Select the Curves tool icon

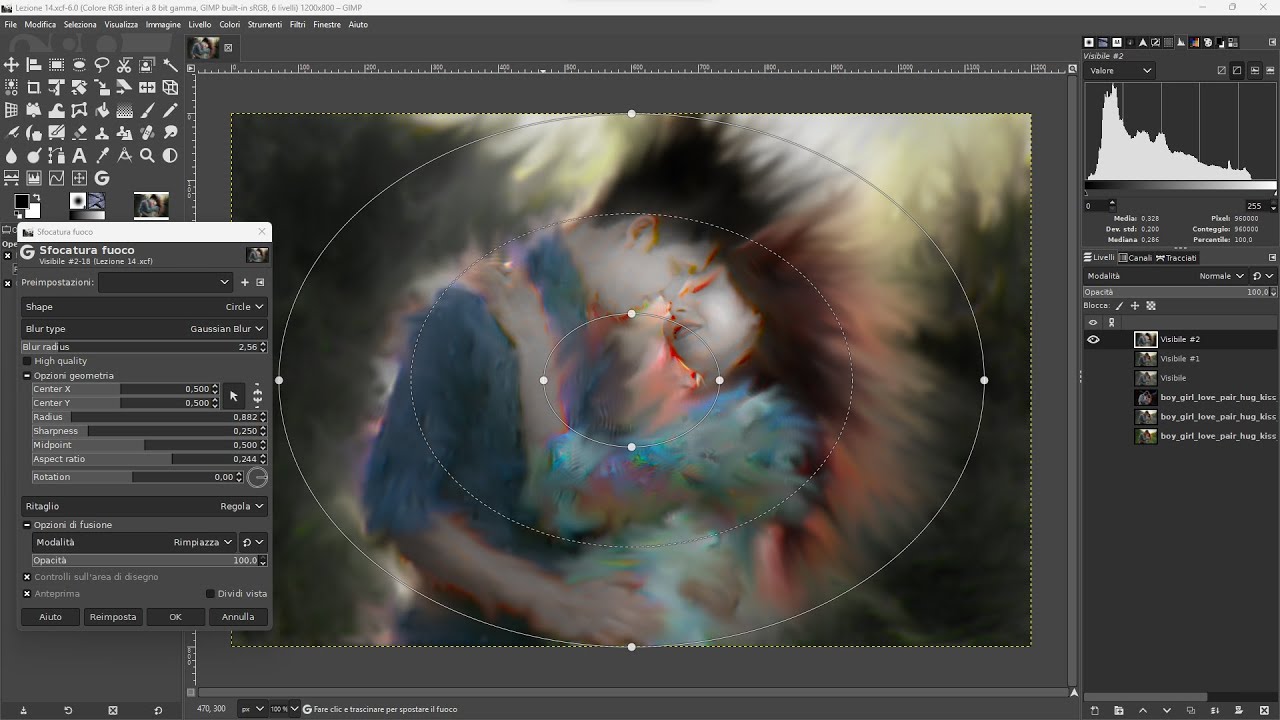click(56, 178)
